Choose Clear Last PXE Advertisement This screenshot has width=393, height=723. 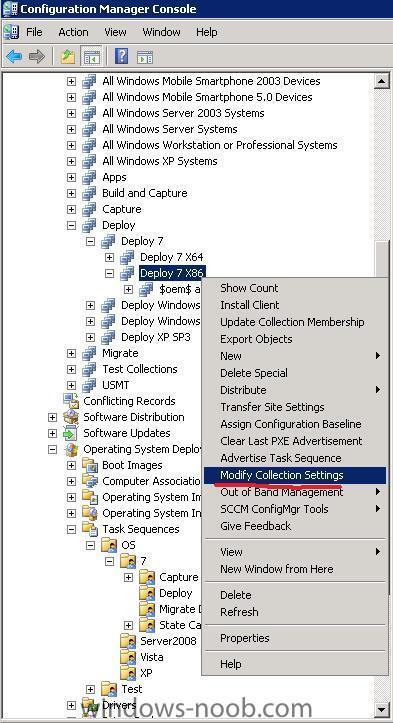294,441
